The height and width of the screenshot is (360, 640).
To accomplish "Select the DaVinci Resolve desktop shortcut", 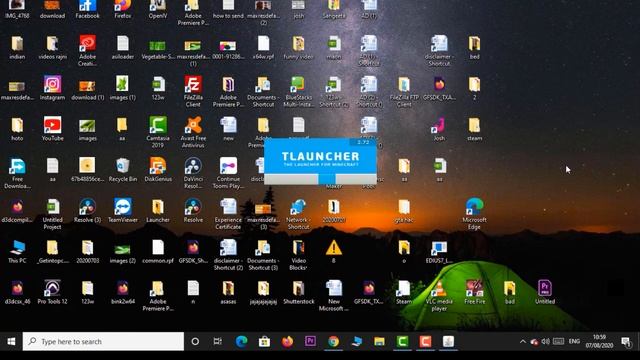I will (x=193, y=173).
